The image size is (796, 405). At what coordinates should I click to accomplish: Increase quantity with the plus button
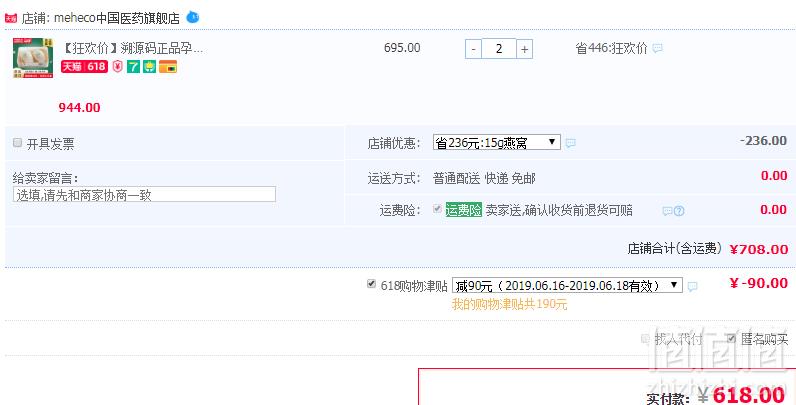point(524,49)
